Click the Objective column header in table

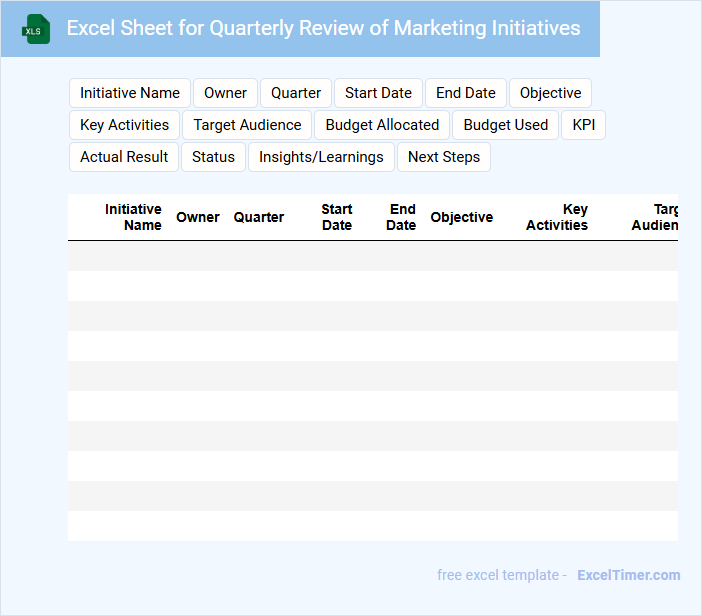coord(461,217)
